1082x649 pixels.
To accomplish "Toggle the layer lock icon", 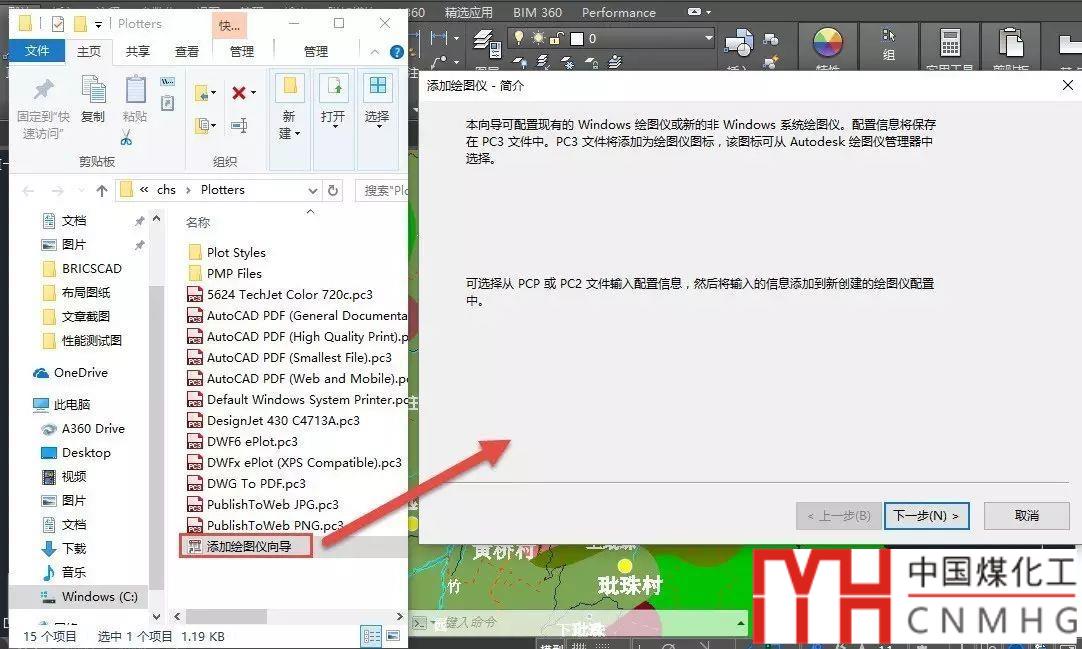I will (556, 39).
